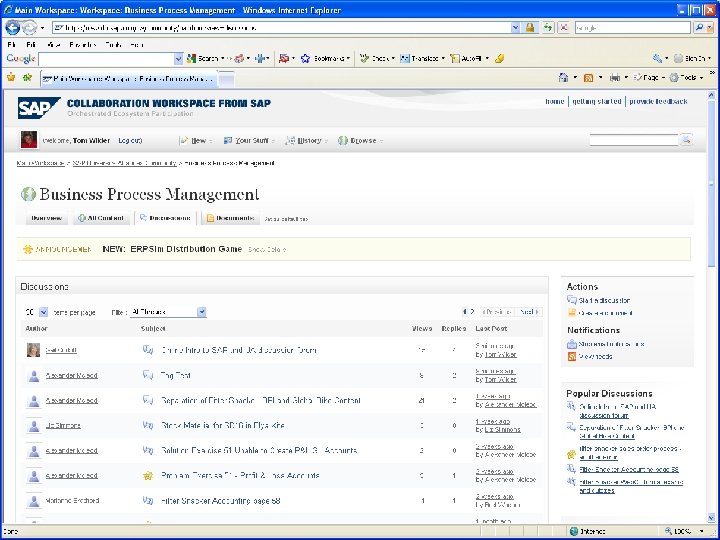The image size is (720, 540).
Task: Click the Add to Favorites star icon
Action: pyautogui.click(x=27, y=78)
